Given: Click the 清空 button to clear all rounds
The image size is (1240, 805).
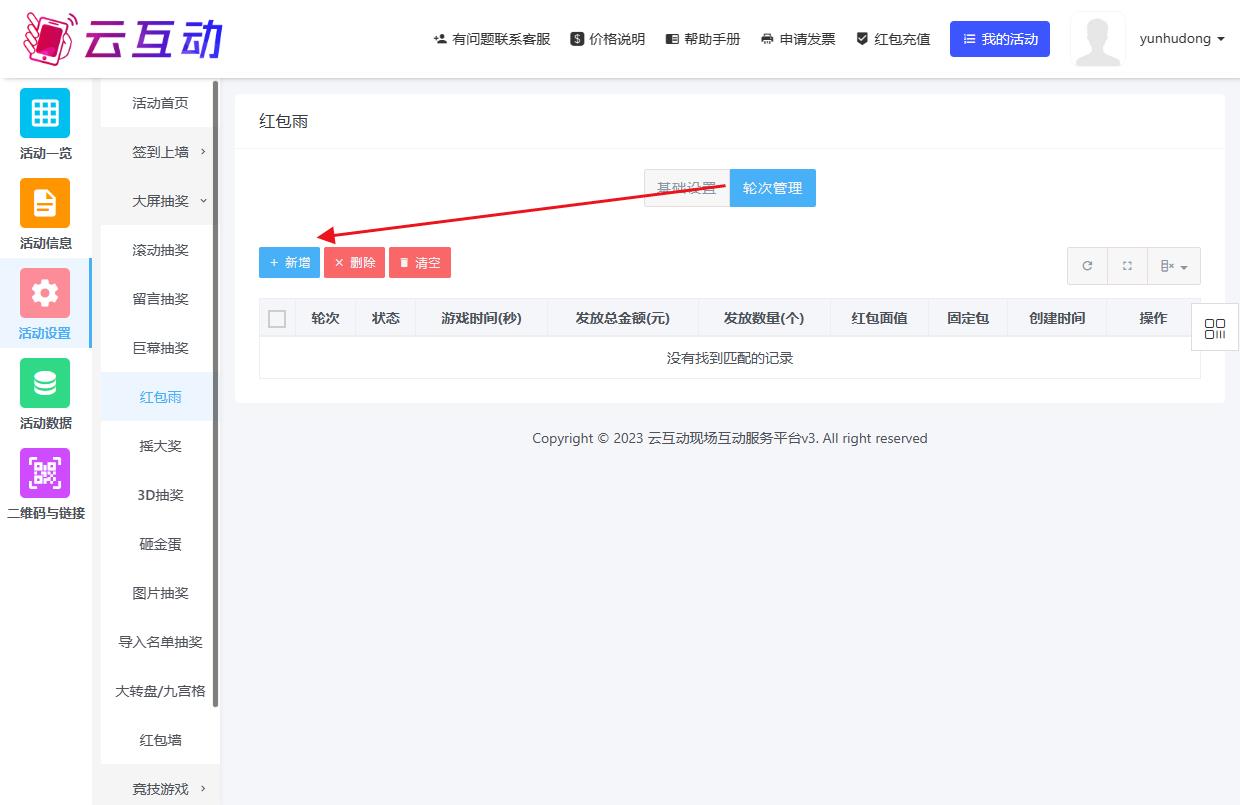Looking at the screenshot, I should tap(419, 262).
